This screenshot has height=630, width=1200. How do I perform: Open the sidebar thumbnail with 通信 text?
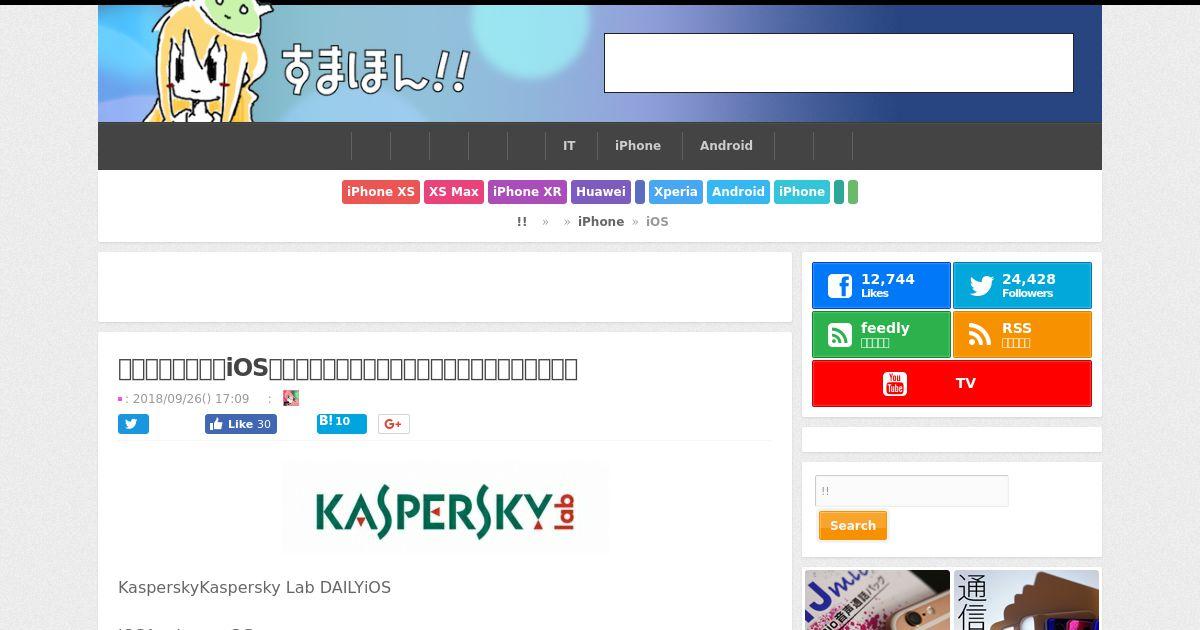tap(1026, 600)
